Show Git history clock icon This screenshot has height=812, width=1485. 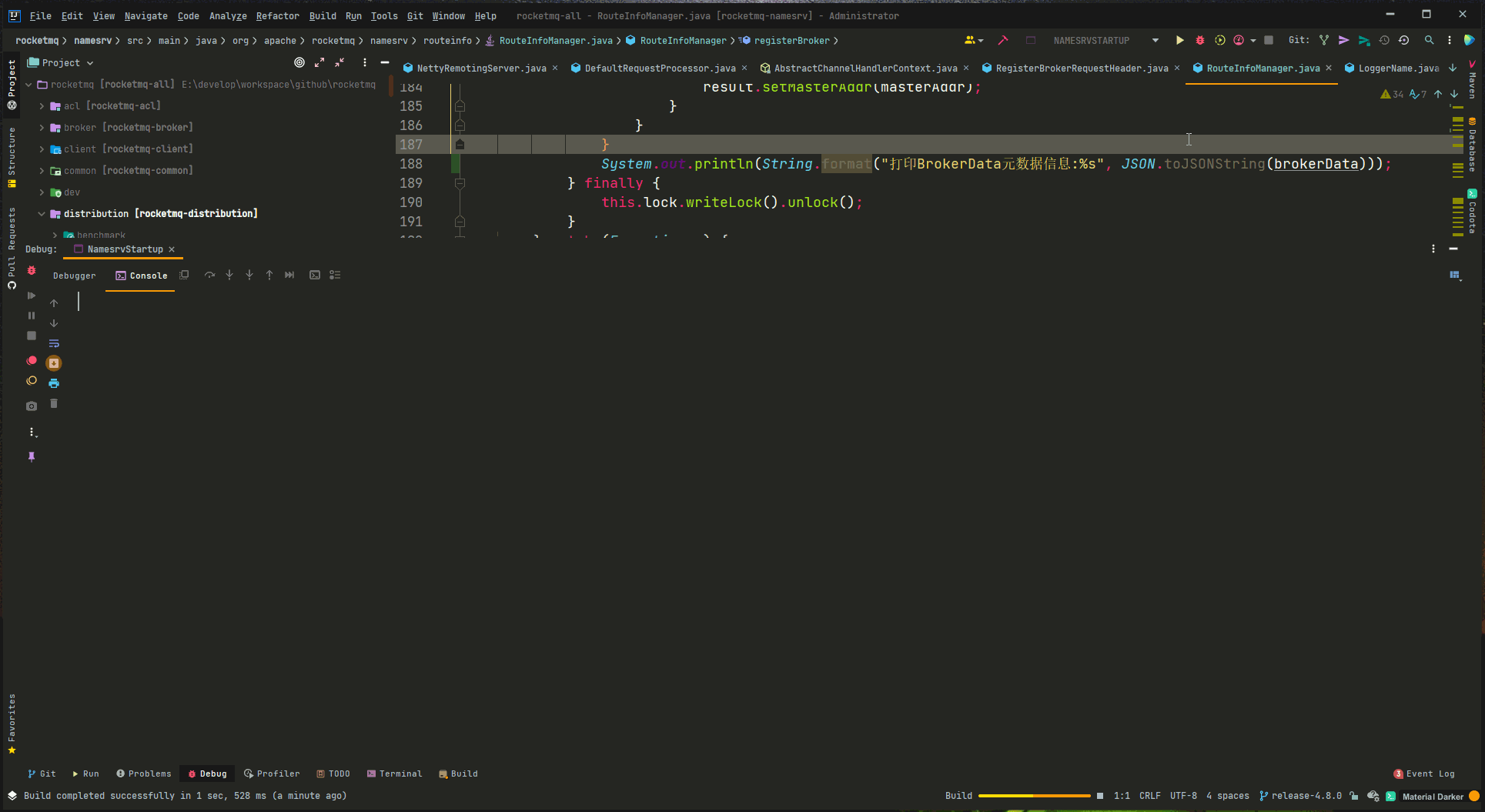pos(1383,40)
